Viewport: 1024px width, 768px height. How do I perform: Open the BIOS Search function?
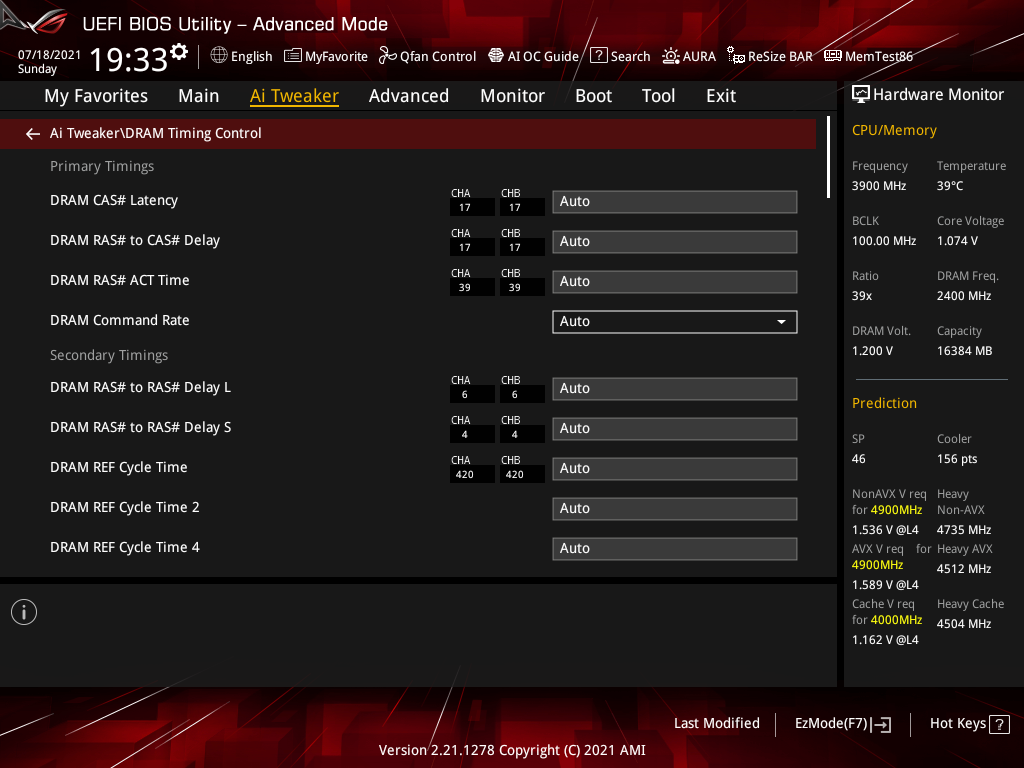tap(620, 56)
